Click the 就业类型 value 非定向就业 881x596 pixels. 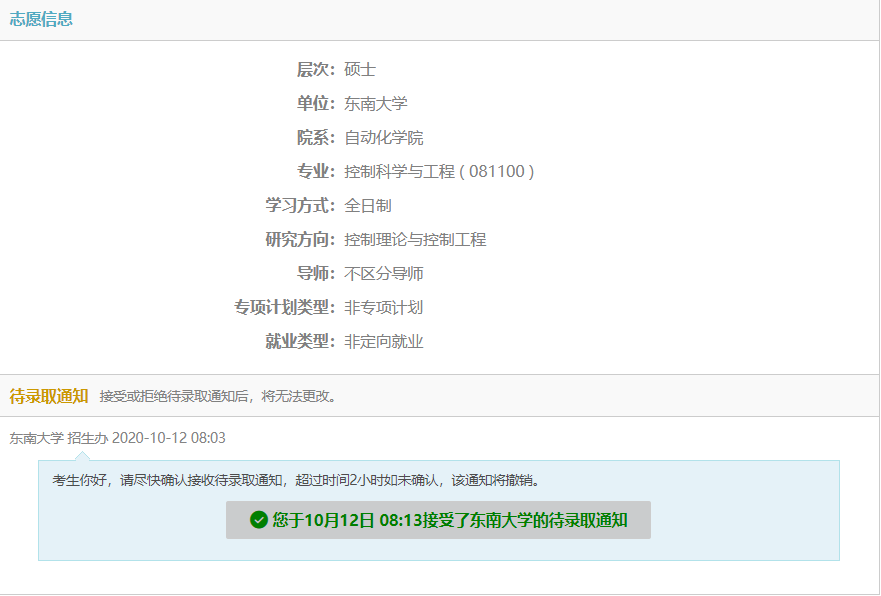pyautogui.click(x=383, y=342)
